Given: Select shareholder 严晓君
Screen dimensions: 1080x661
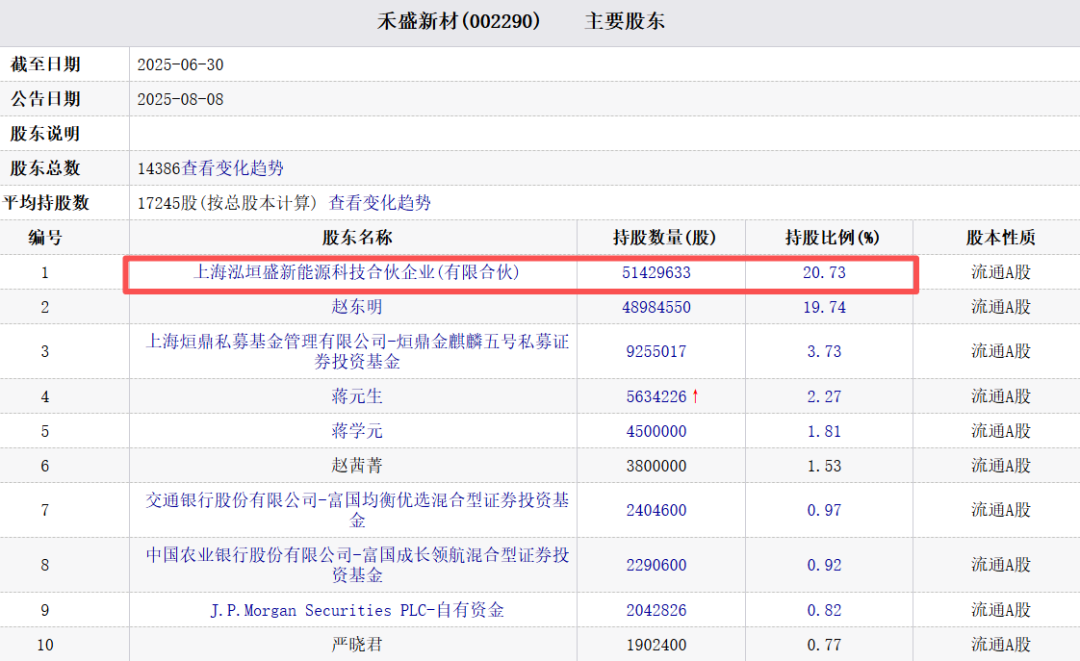Looking at the screenshot, I should (x=356, y=645).
